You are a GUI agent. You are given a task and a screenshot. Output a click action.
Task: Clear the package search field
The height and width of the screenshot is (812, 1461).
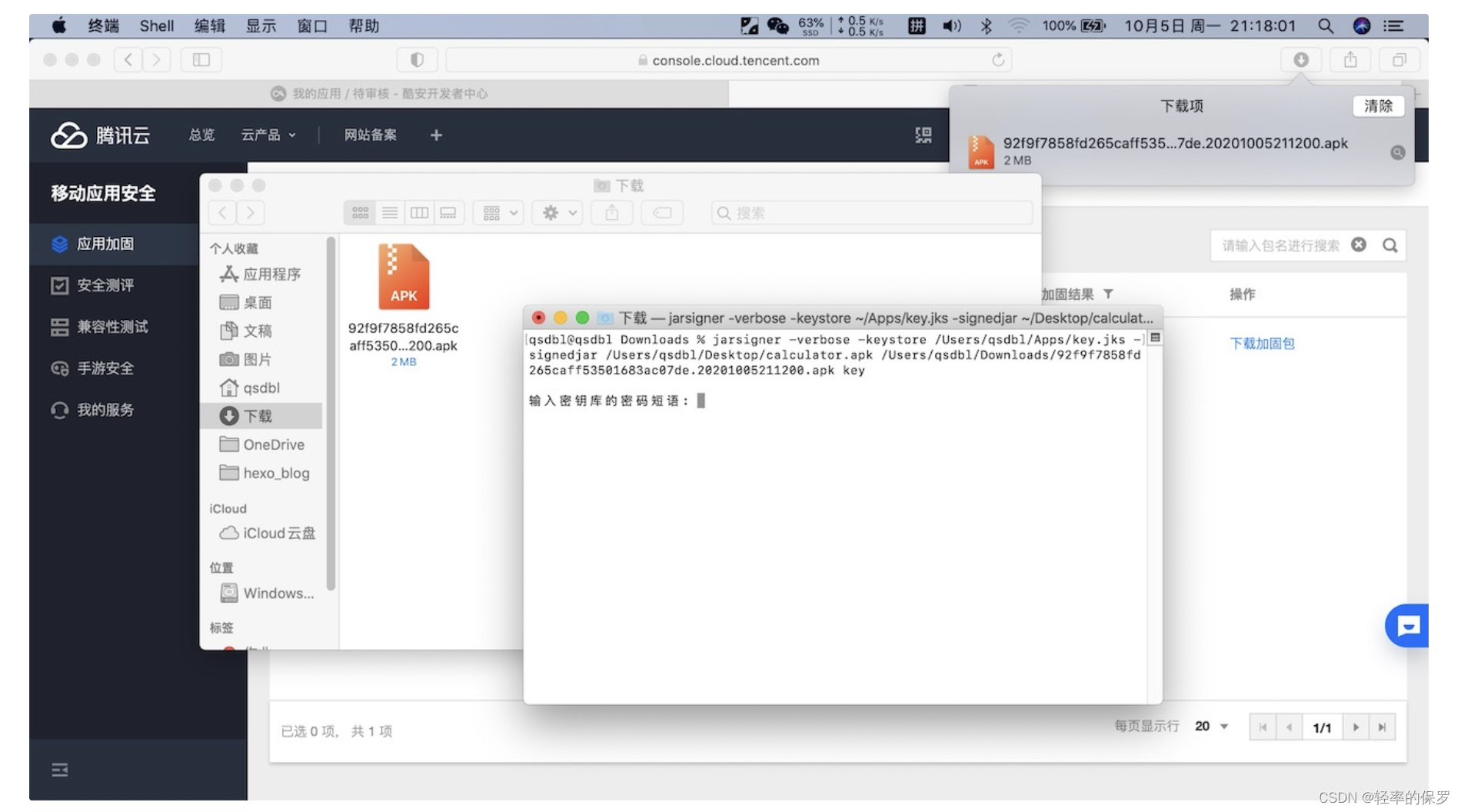tap(1359, 245)
